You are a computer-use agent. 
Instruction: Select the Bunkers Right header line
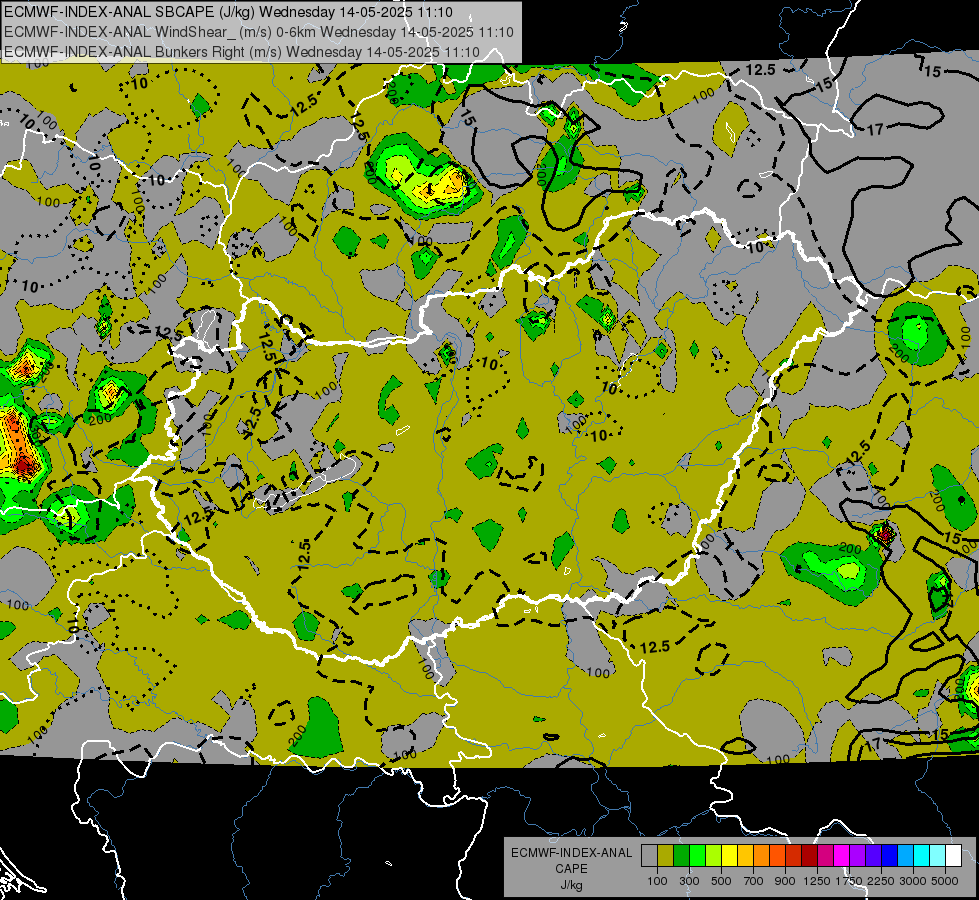242,52
